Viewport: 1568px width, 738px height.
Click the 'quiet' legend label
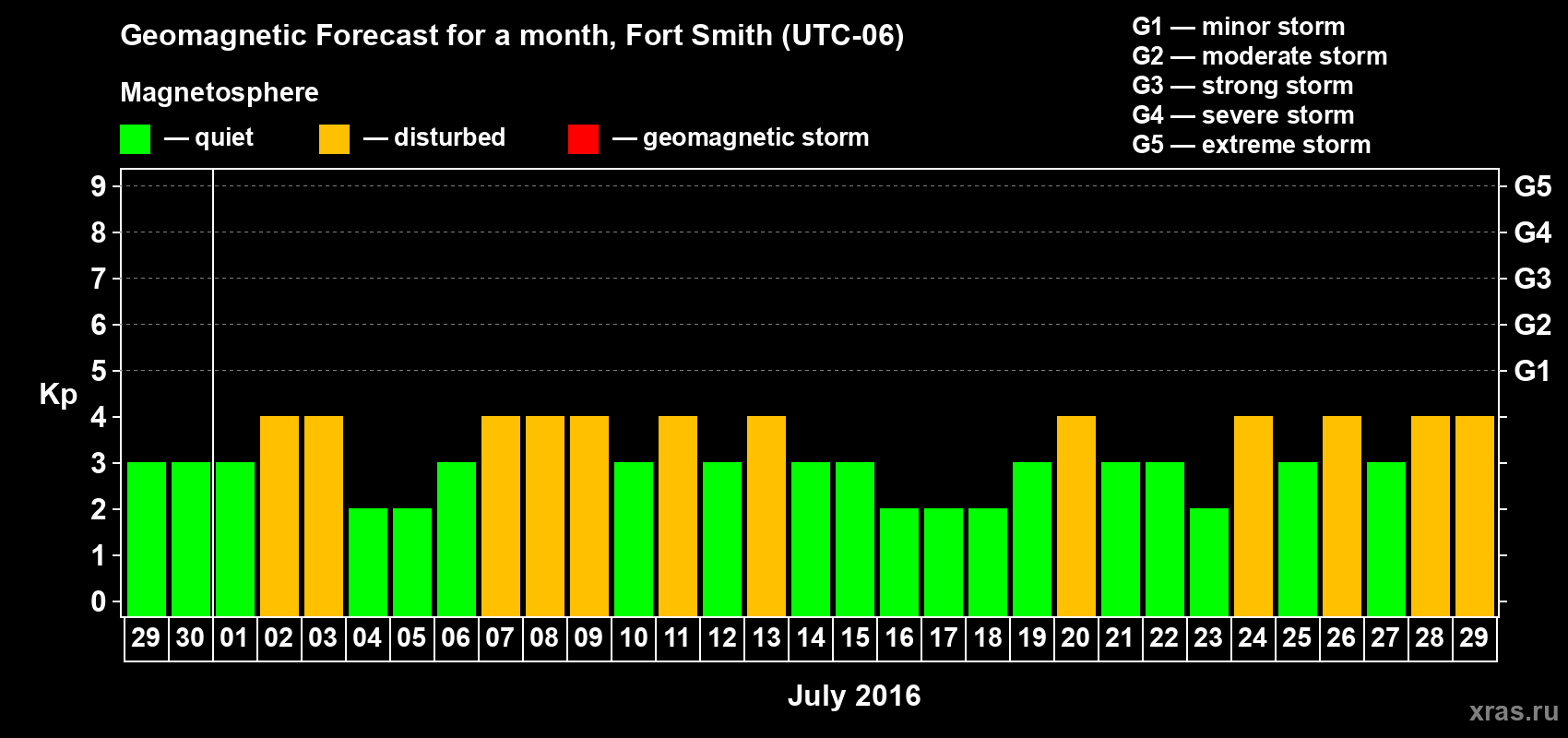point(224,137)
